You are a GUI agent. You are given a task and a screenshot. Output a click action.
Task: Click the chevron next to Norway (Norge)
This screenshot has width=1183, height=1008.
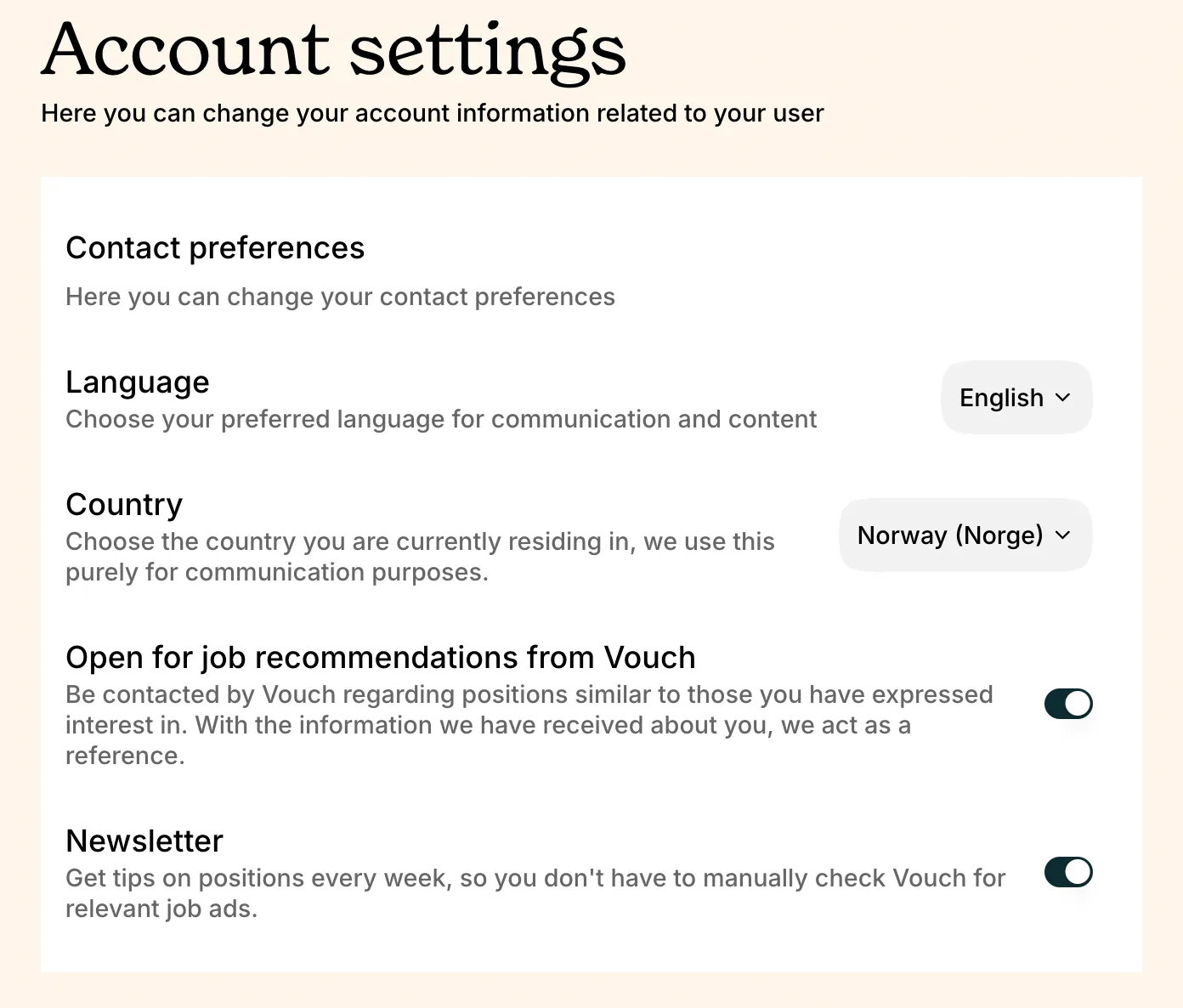tap(1062, 535)
